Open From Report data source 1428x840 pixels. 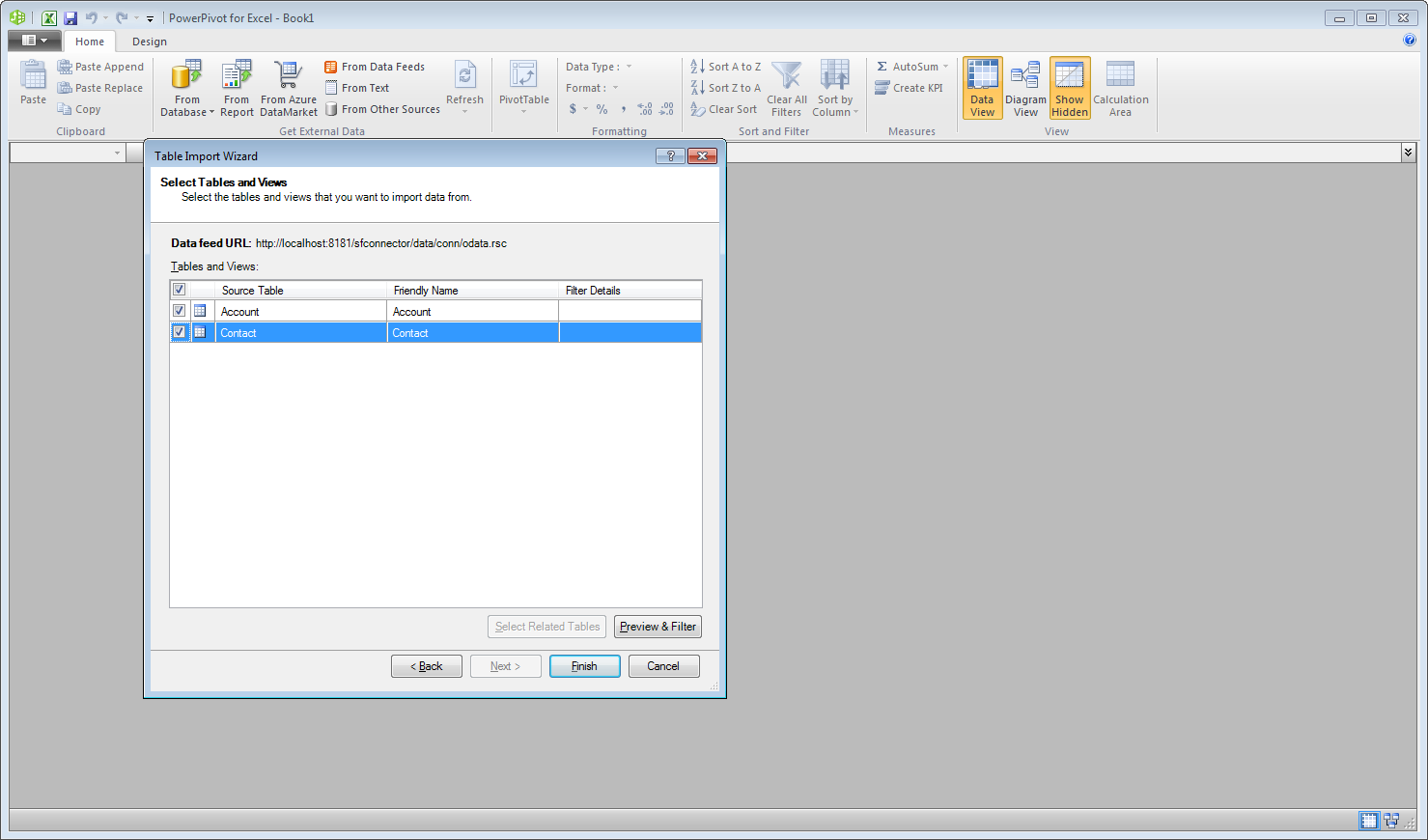coord(236,87)
